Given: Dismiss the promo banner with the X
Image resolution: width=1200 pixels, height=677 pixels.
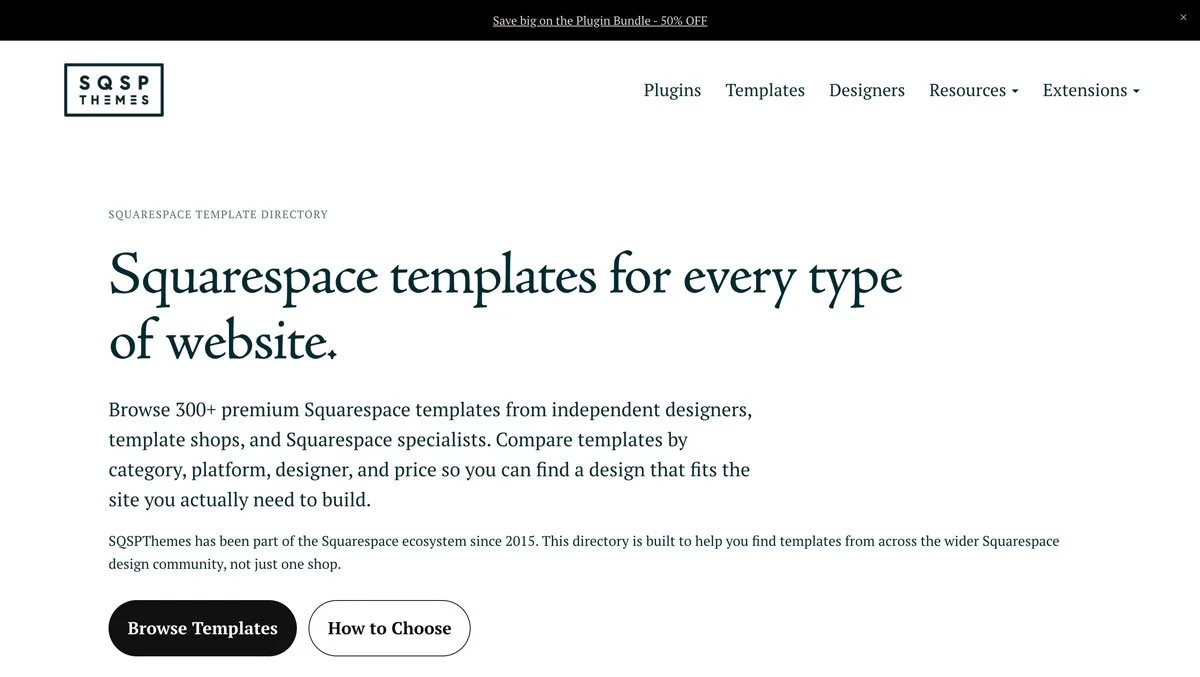Looking at the screenshot, I should point(1183,18).
